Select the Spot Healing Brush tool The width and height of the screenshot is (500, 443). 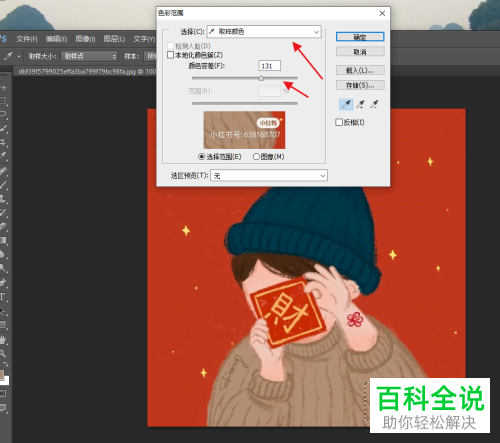tap(3, 171)
